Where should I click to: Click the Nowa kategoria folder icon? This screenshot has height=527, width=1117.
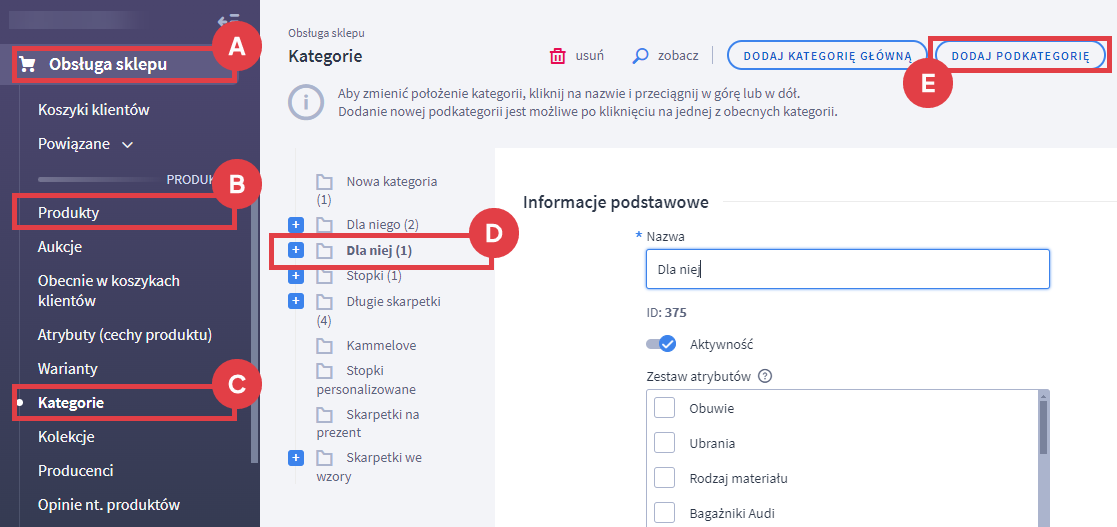click(x=324, y=182)
